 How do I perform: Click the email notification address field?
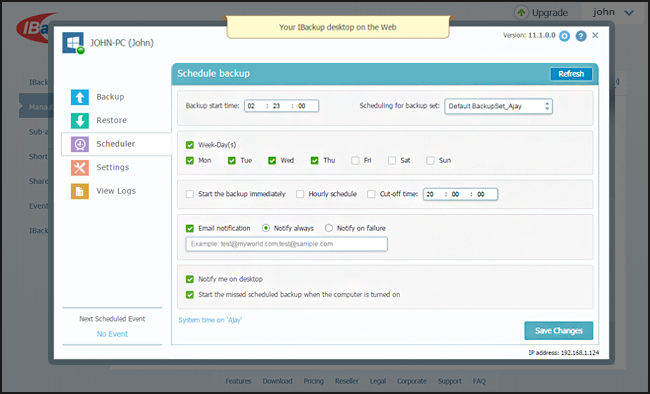point(286,244)
